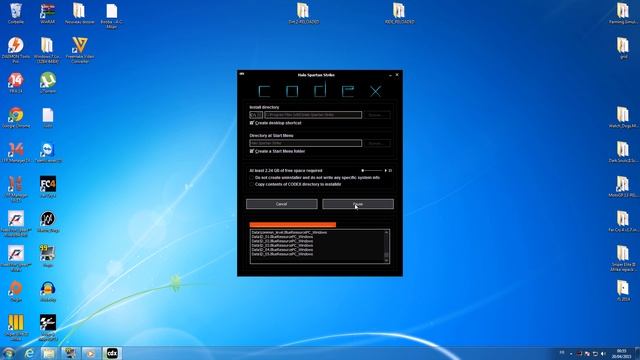Cancel the Halo Spartan Strike installation

282,204
